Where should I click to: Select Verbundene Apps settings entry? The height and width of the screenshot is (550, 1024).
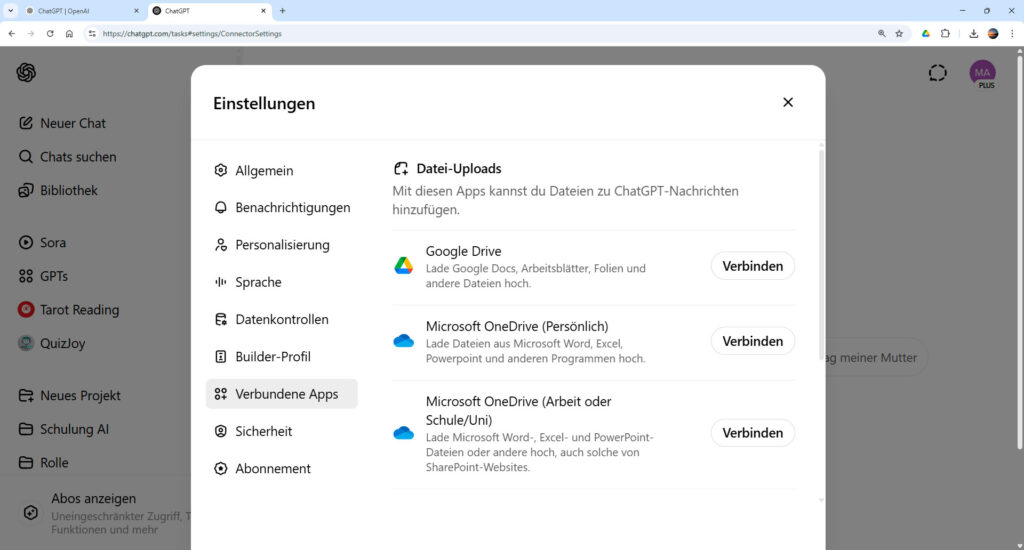point(281,394)
